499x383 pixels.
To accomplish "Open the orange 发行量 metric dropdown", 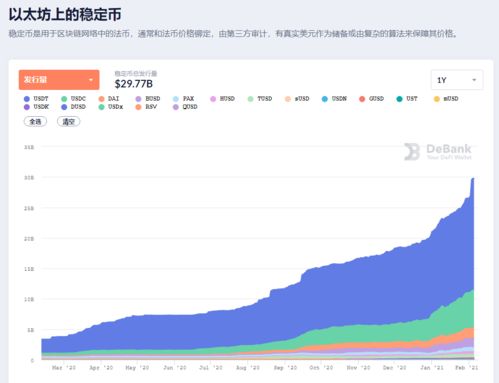I will tap(59, 80).
